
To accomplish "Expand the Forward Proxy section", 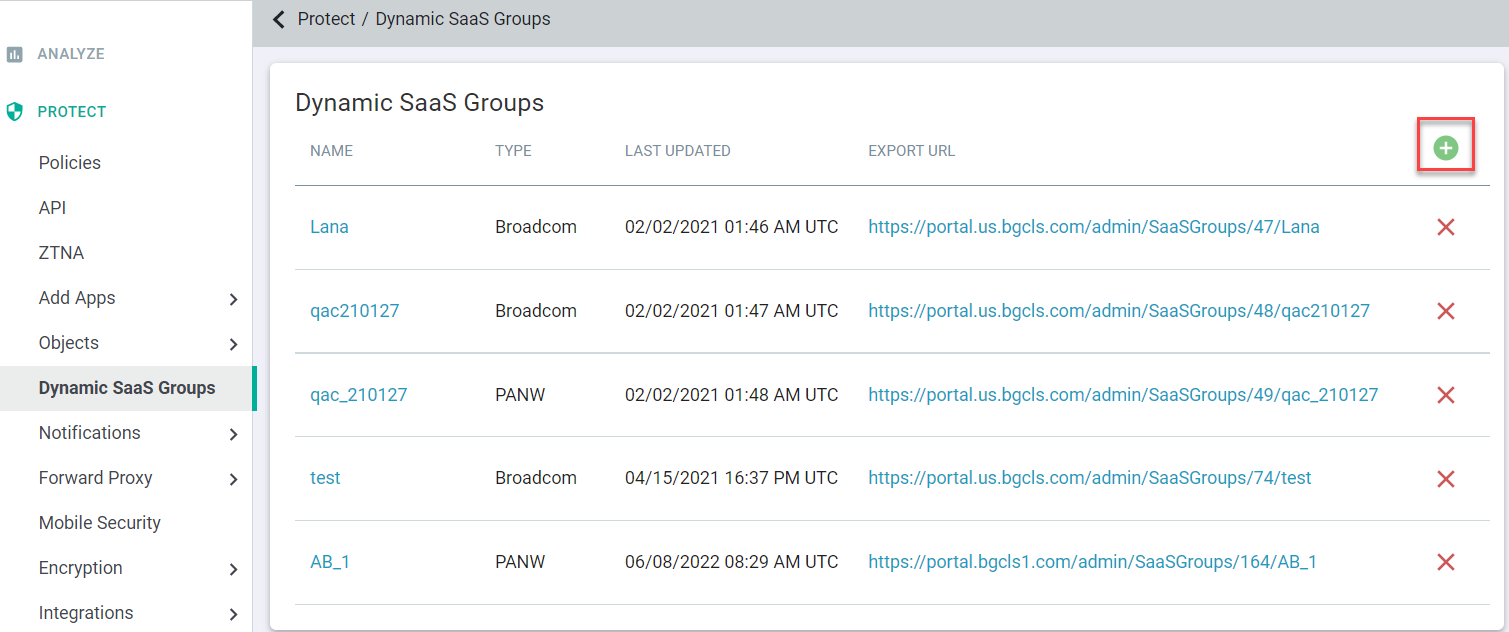I will (x=232, y=478).
